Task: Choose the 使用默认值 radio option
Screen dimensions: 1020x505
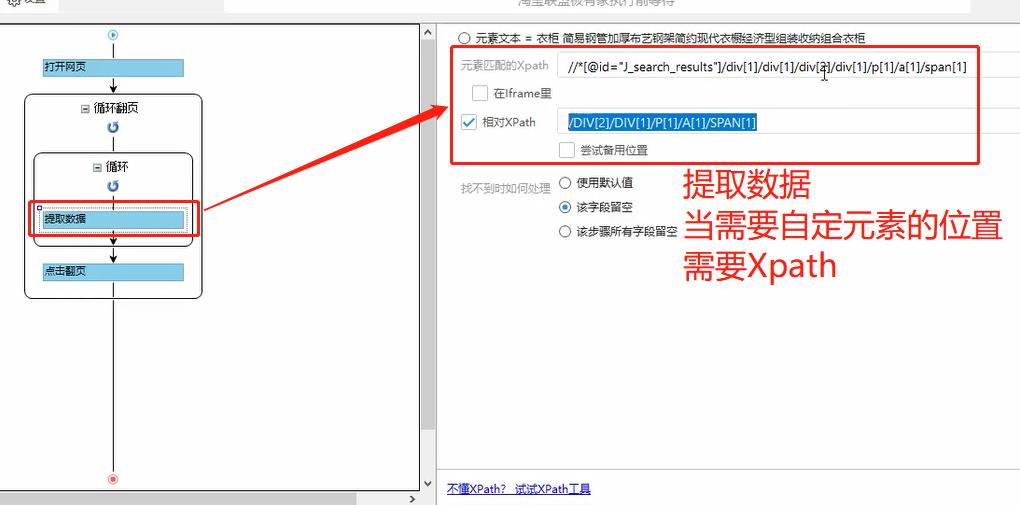Action: point(565,183)
